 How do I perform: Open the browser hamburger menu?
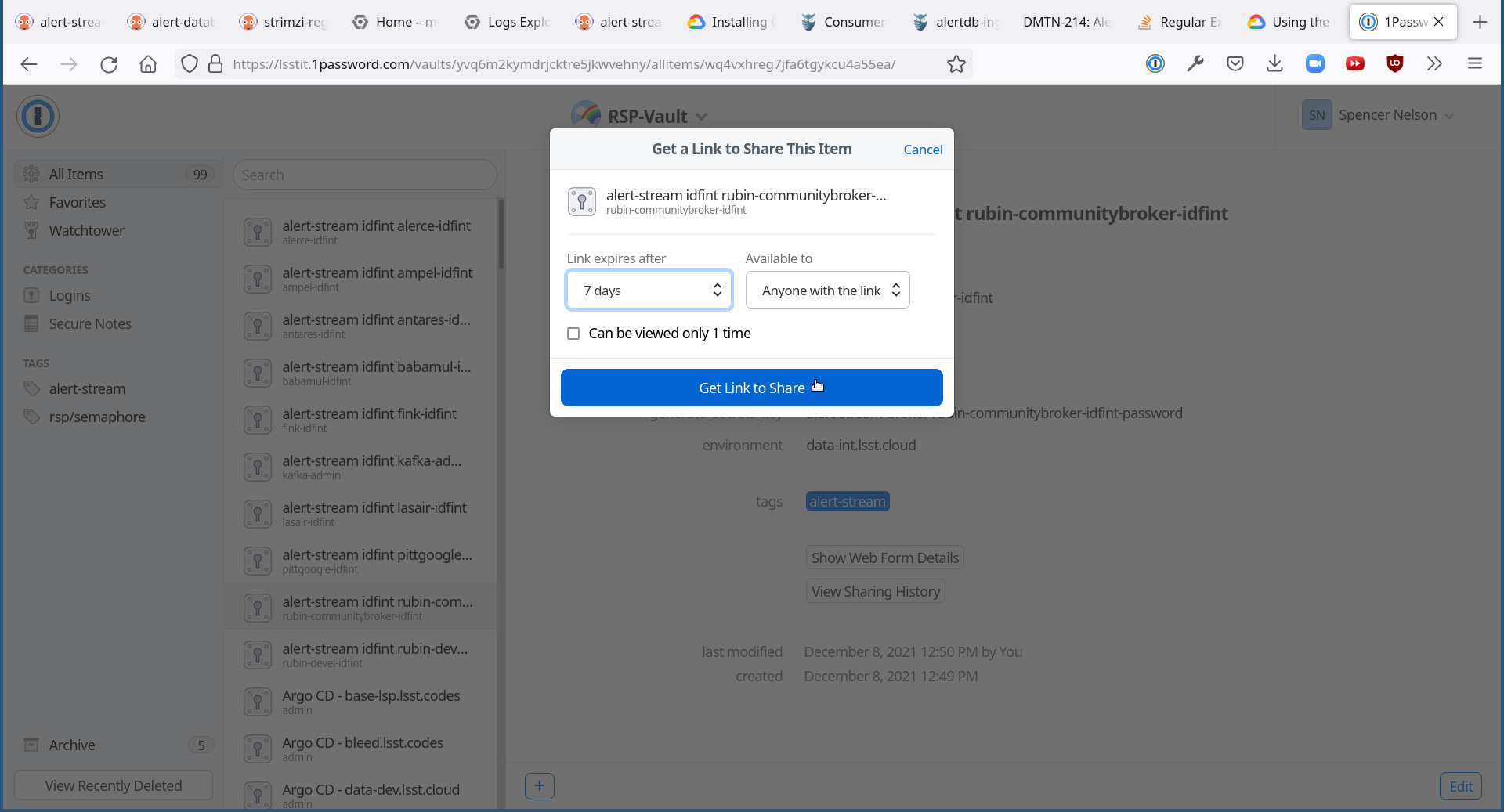(x=1475, y=64)
